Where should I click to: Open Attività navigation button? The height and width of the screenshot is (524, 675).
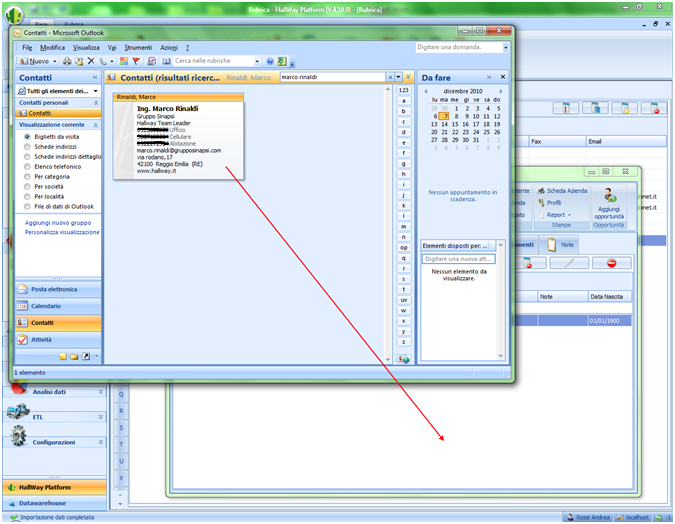point(58,340)
